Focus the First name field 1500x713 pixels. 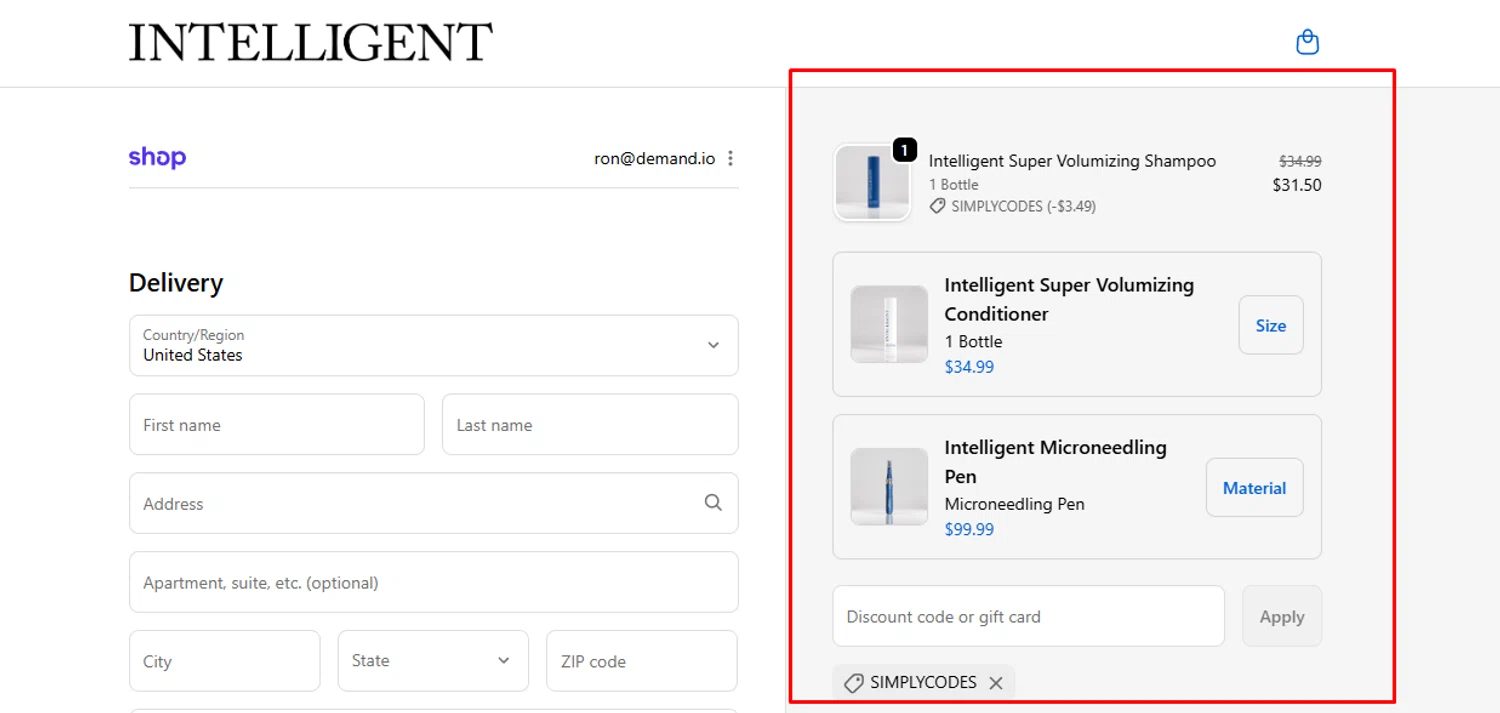pos(277,424)
